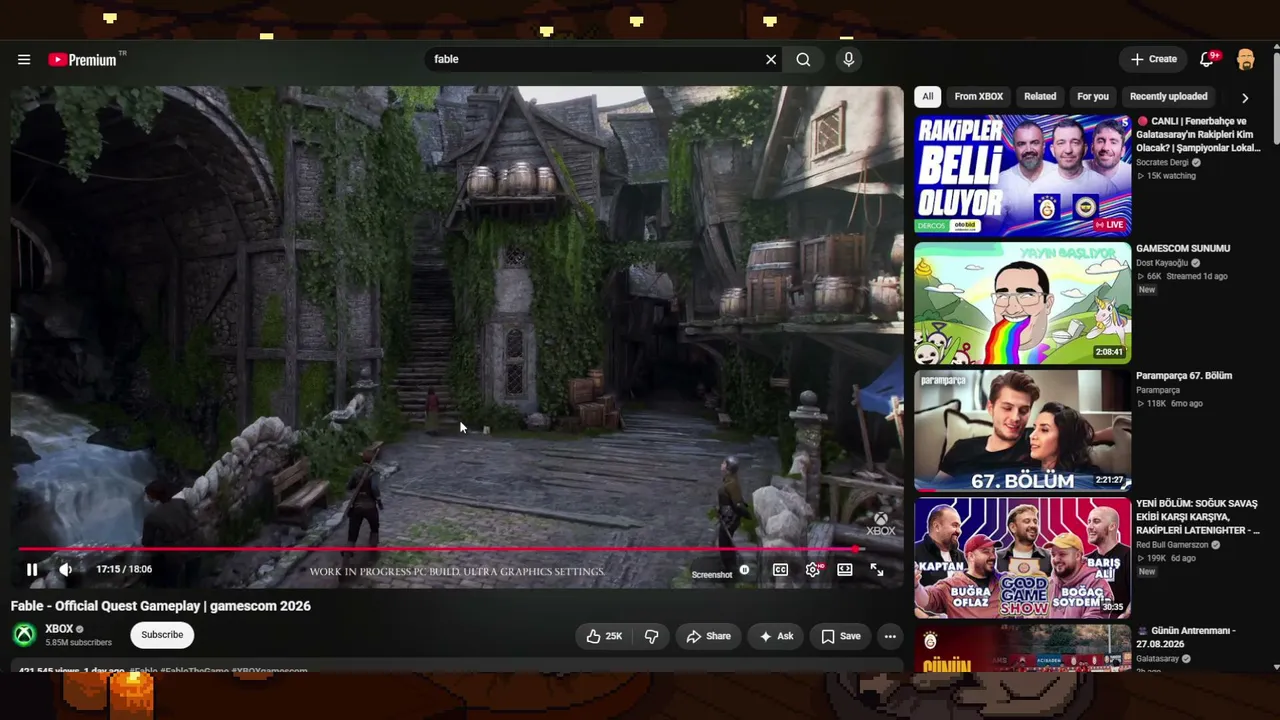Open the 'YENİ BÖLÜM: SOĞUK SAVAŞ' title
The width and height of the screenshot is (1280, 720).
[x=1198, y=517]
